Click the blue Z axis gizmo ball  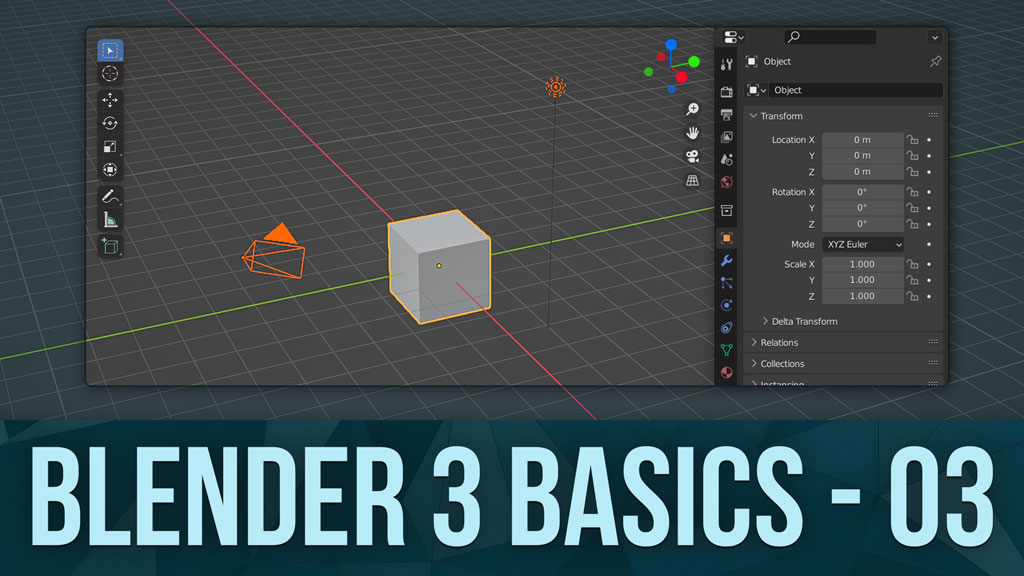[x=671, y=44]
